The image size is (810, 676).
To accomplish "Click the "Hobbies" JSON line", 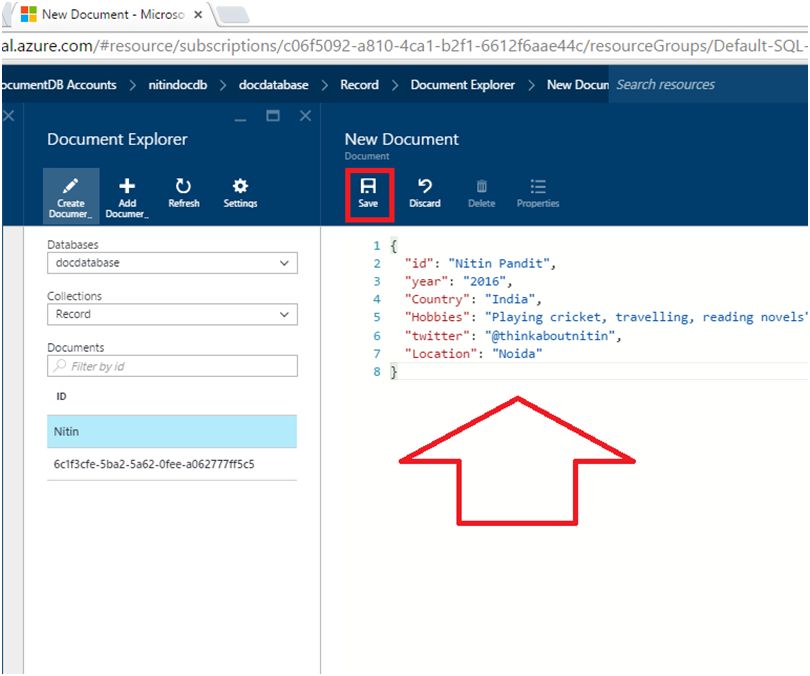I will pos(605,317).
